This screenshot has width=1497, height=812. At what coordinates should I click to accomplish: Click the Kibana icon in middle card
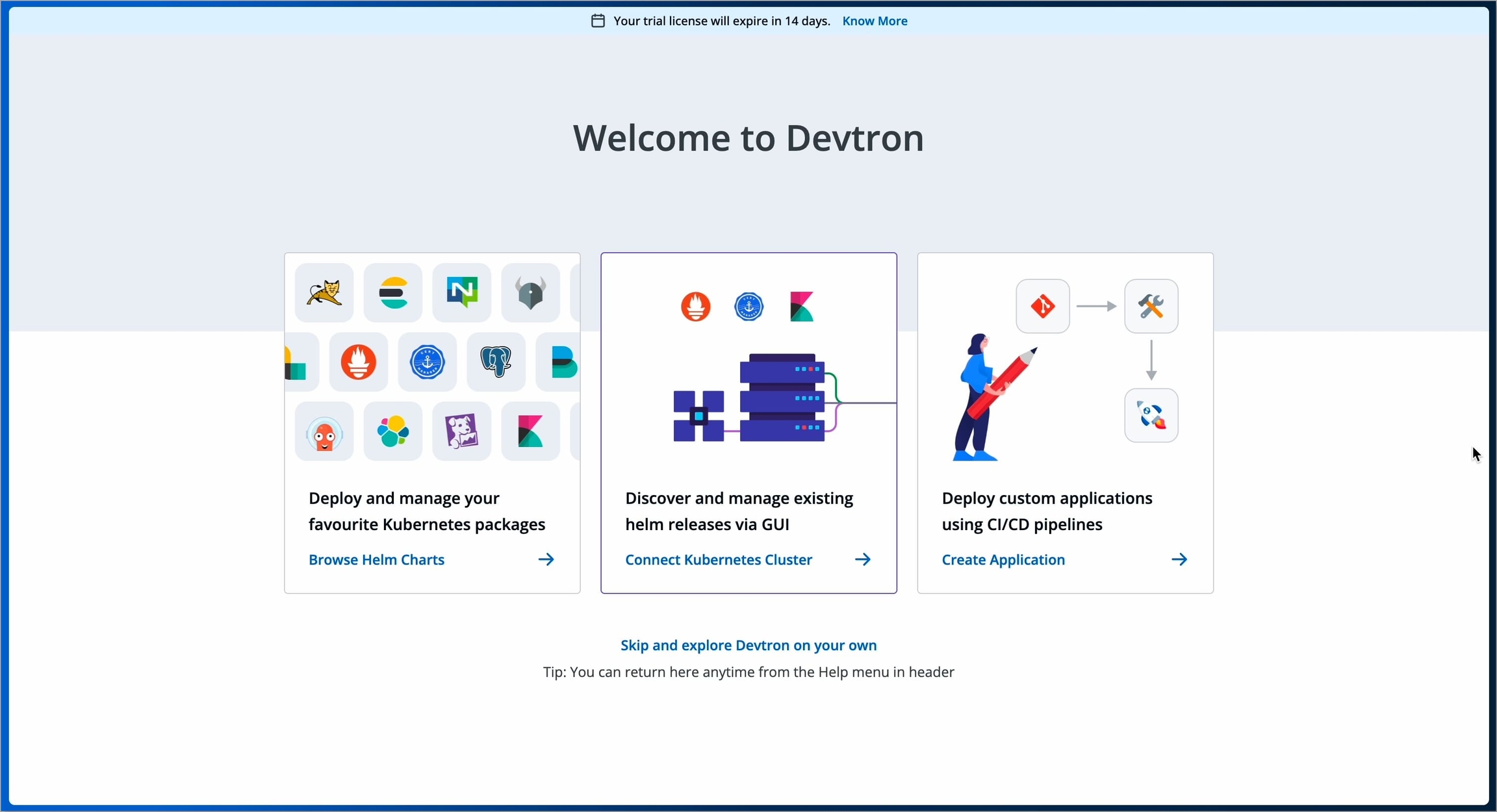(802, 307)
